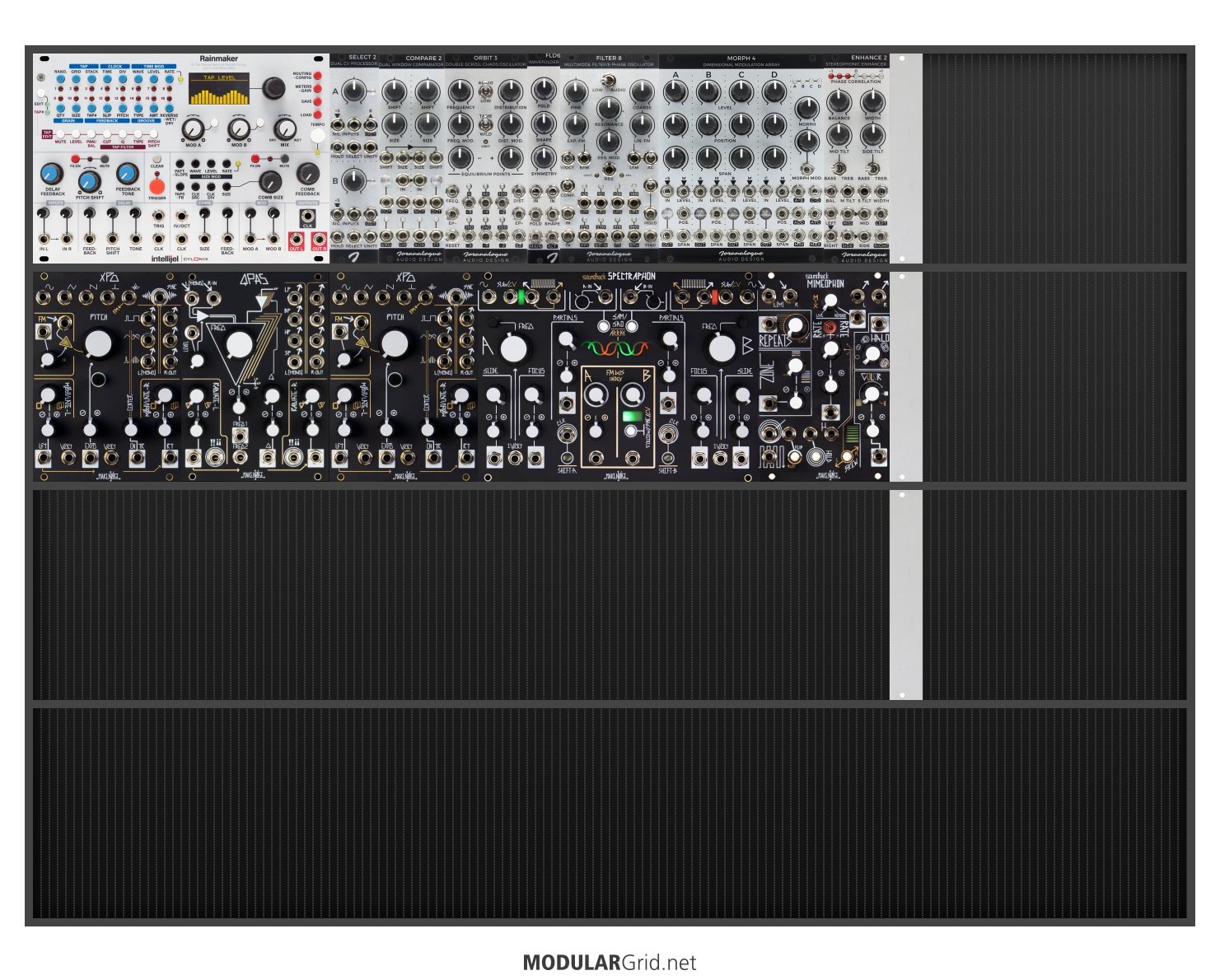Flip the LOW/AUDIO switch on Filter 8
This screenshot has width=1220, height=980.
tap(608, 80)
